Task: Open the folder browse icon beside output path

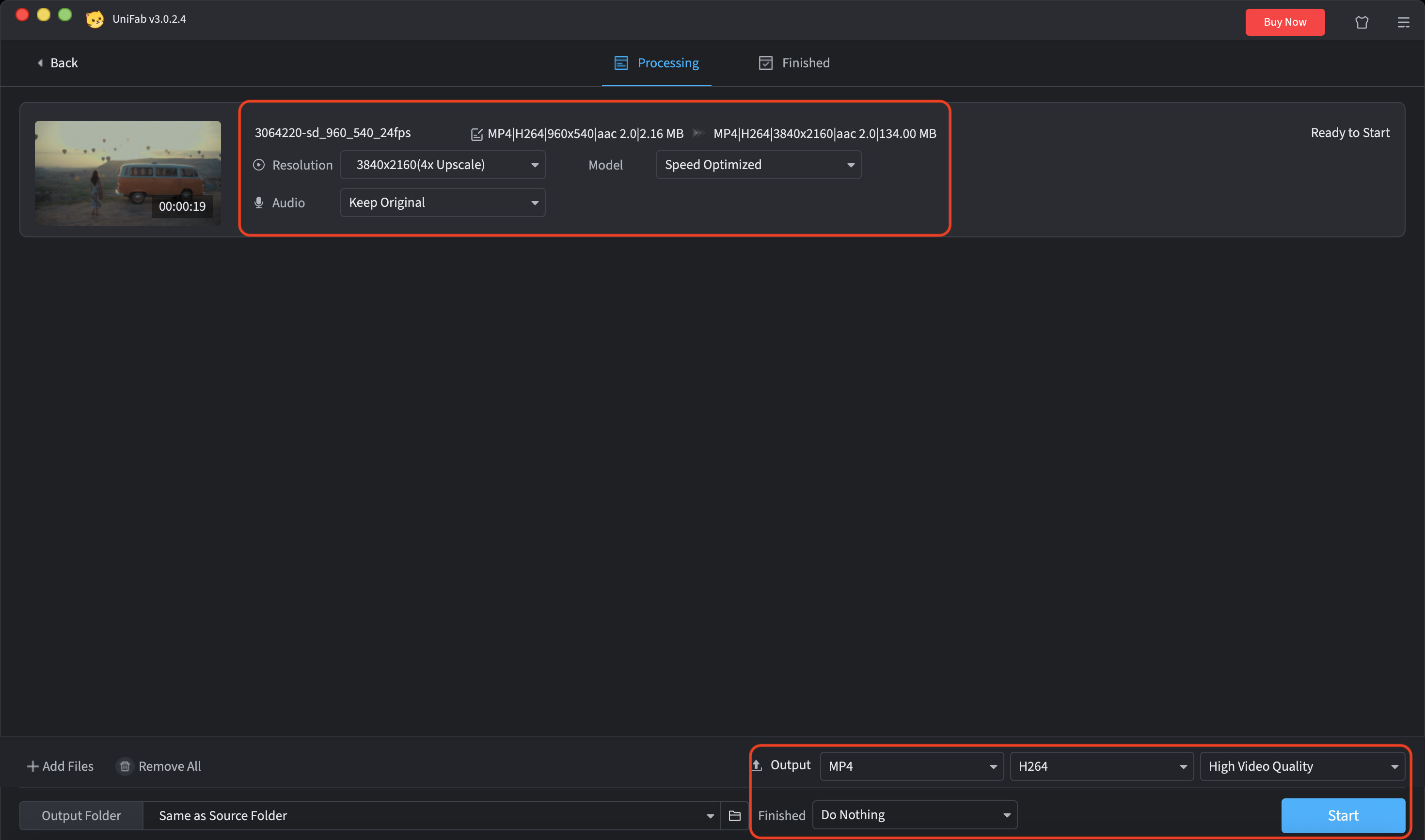Action: [734, 815]
